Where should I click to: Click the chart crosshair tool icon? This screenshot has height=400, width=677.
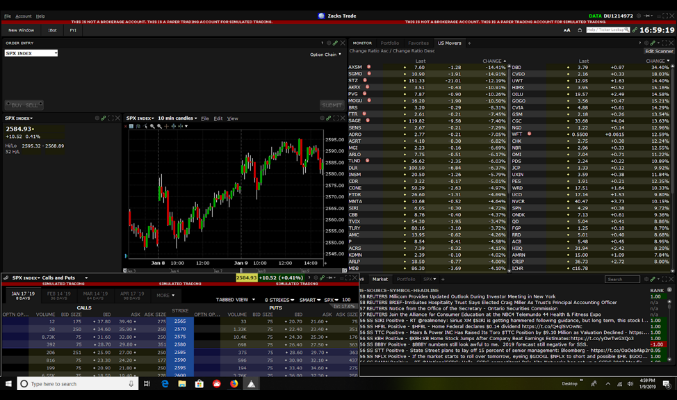(166, 126)
